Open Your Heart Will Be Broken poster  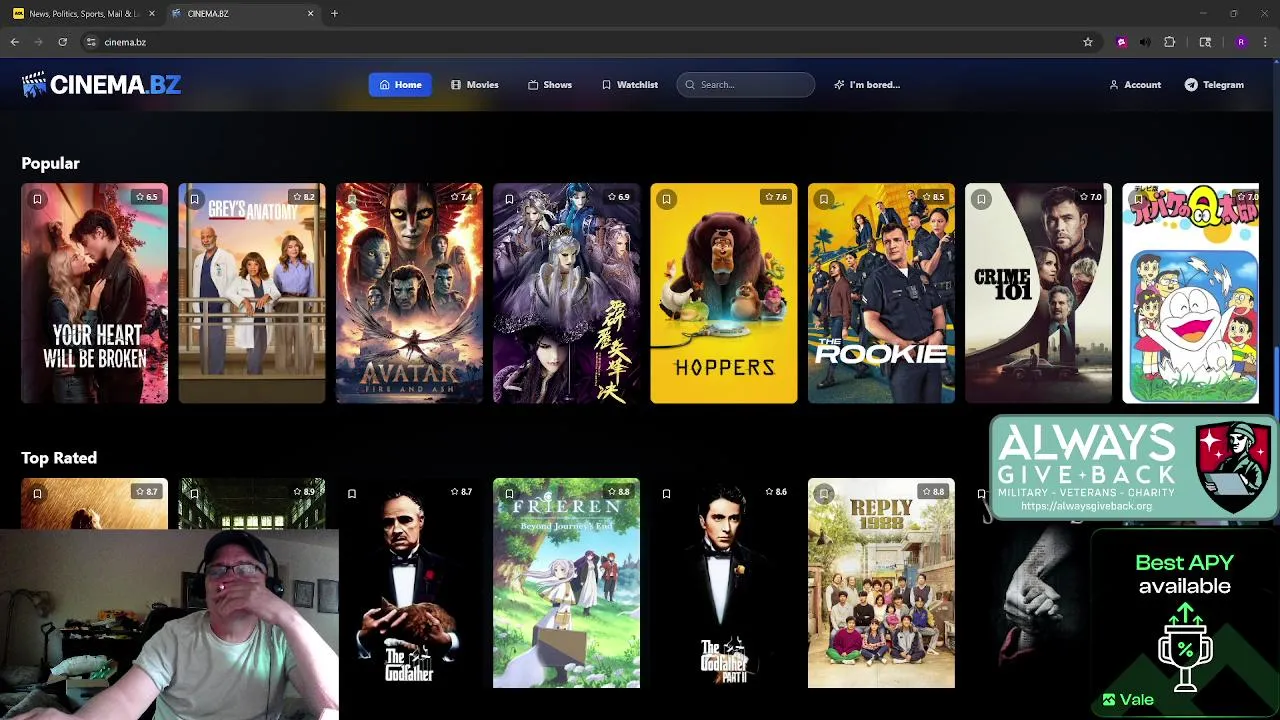pyautogui.click(x=94, y=293)
